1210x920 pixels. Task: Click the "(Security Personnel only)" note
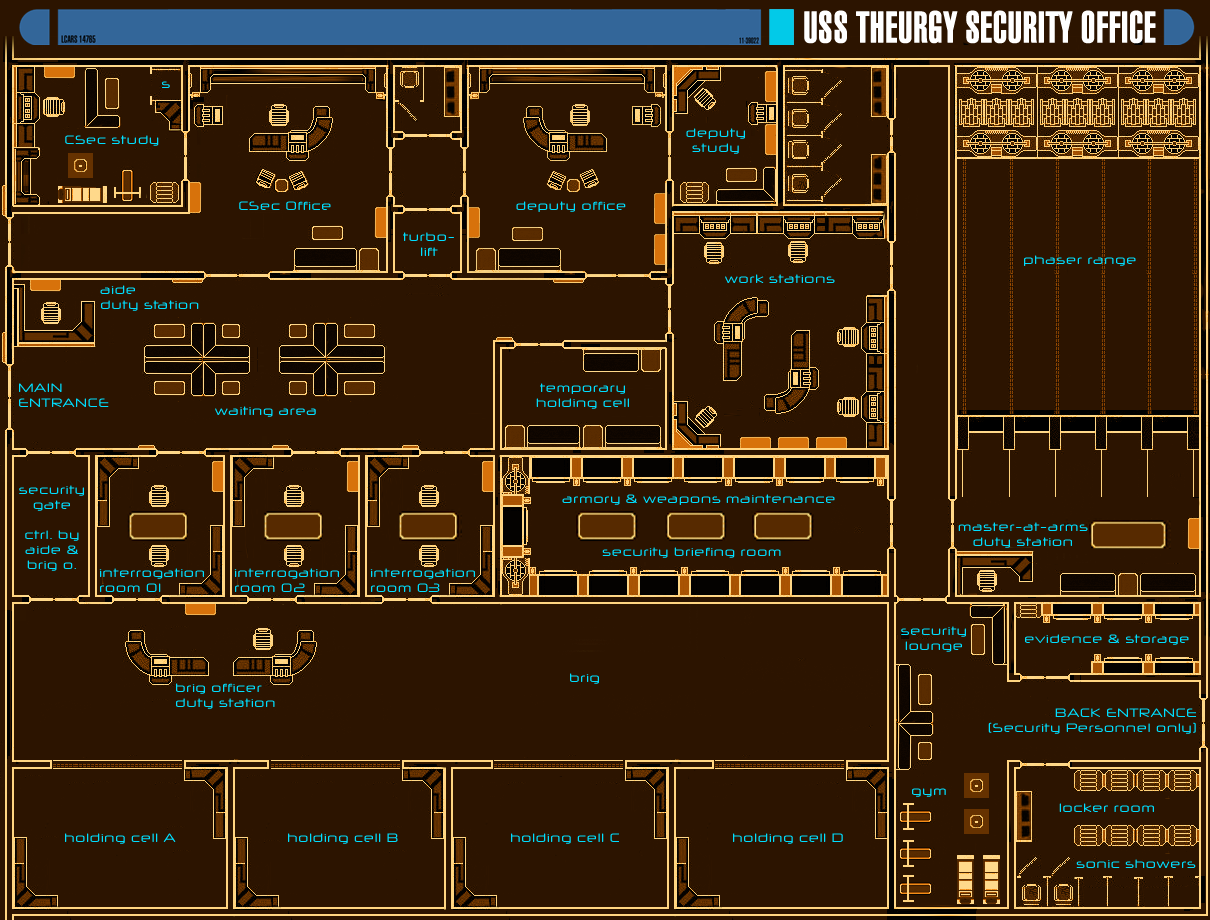(1092, 728)
